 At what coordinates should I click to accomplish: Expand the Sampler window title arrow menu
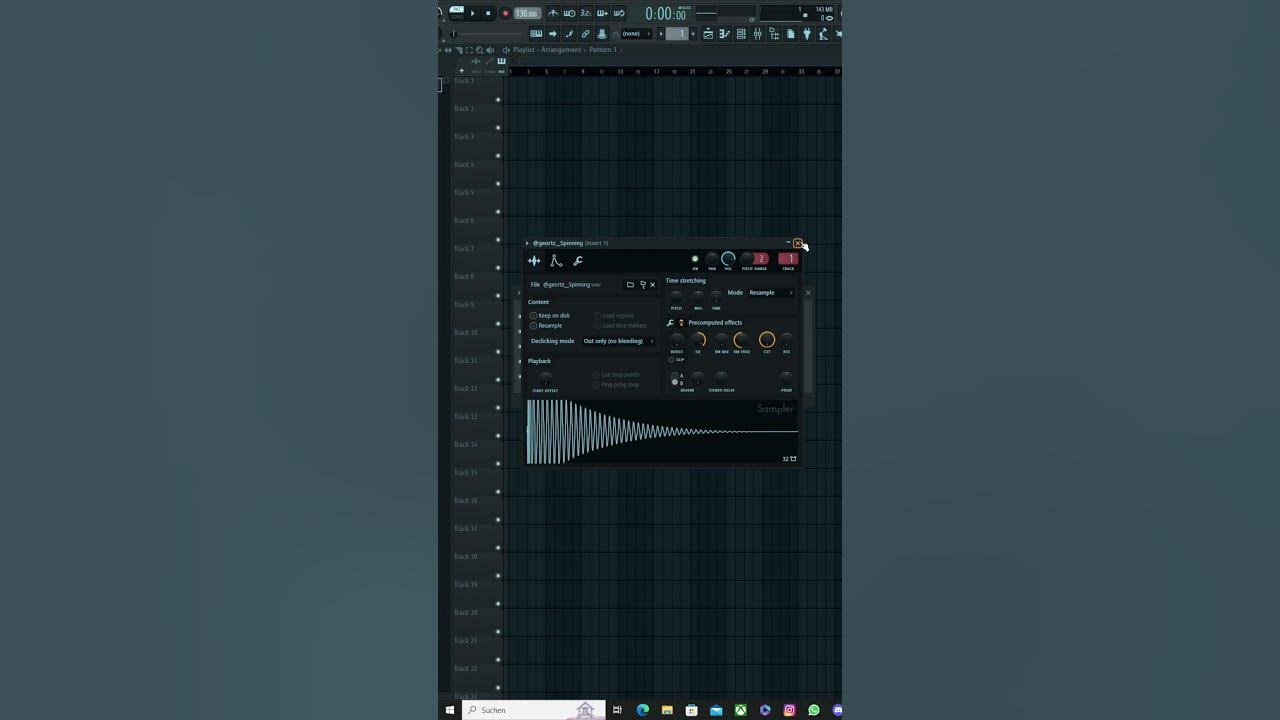click(527, 243)
